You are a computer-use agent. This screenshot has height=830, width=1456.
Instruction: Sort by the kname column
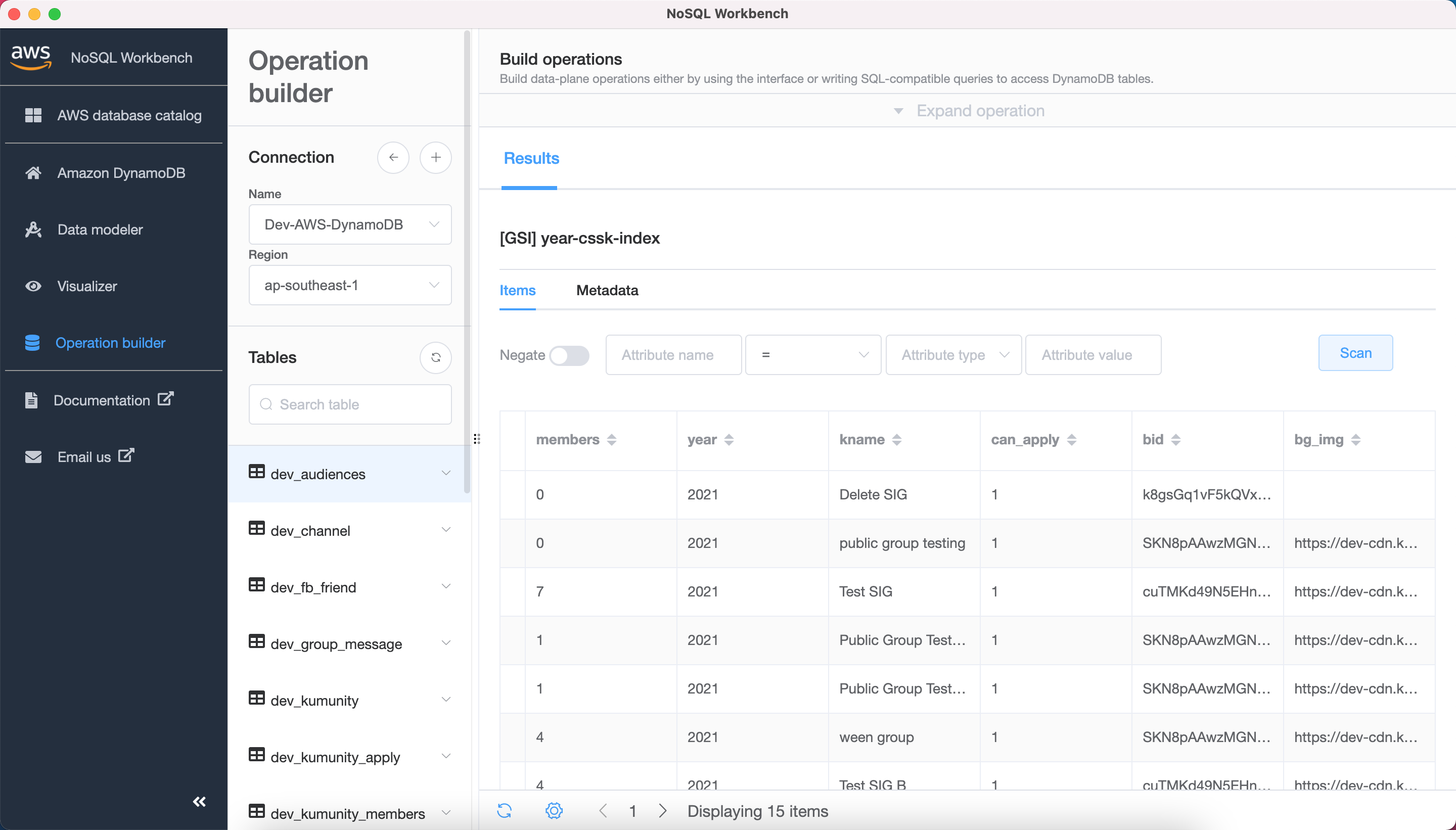(897, 439)
